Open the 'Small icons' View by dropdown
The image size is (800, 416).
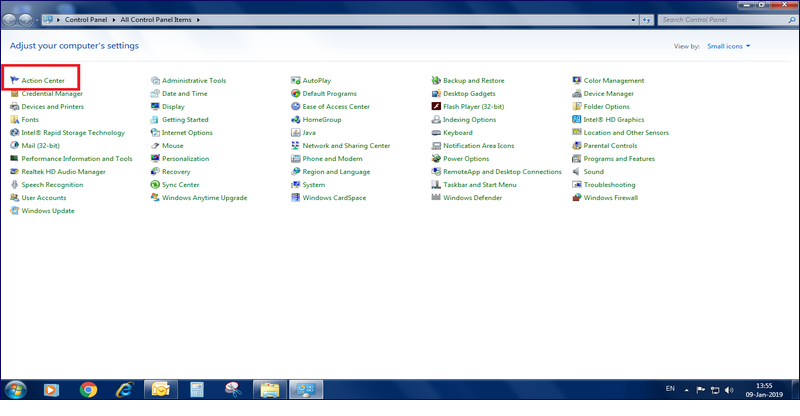728,46
